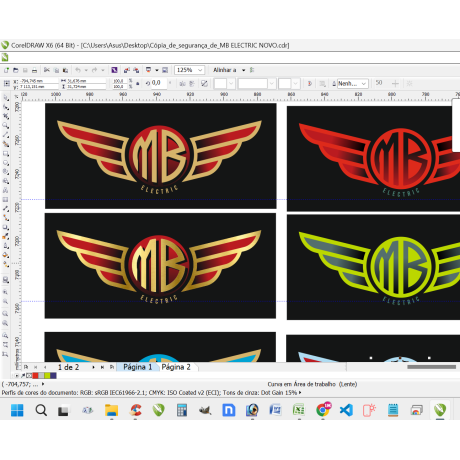Click the Welcome screen icon beside zoom
Image resolution: width=460 pixels, height=460 pixels.
pos(165,70)
